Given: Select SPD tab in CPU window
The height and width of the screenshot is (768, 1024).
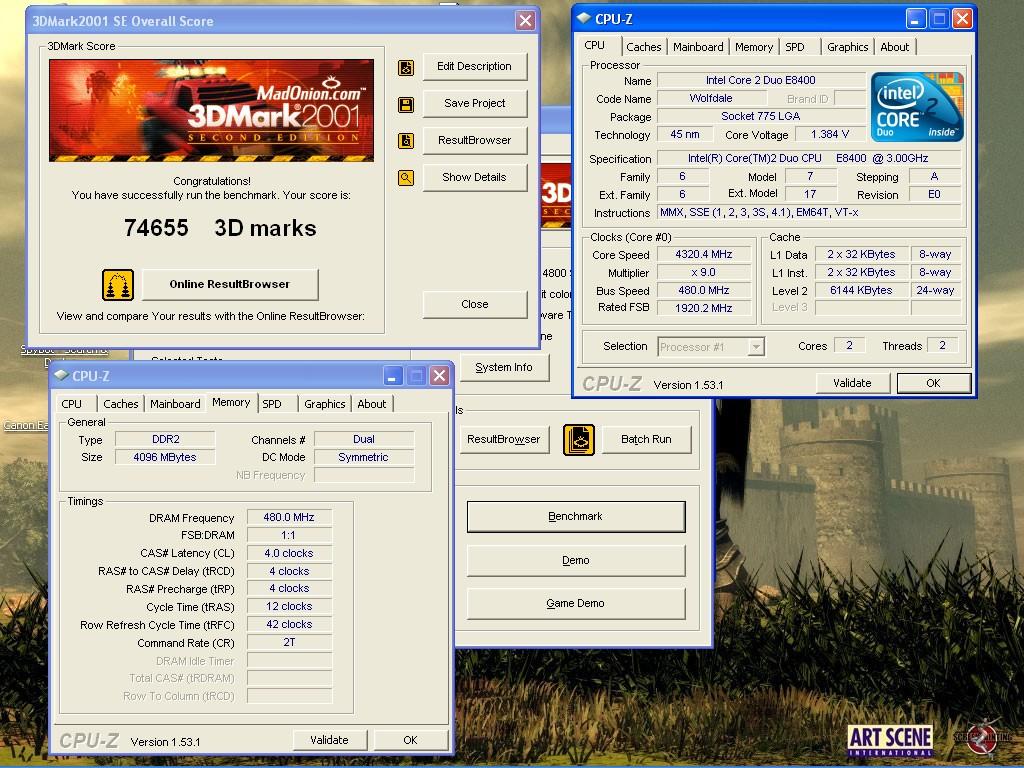Looking at the screenshot, I should 795,47.
